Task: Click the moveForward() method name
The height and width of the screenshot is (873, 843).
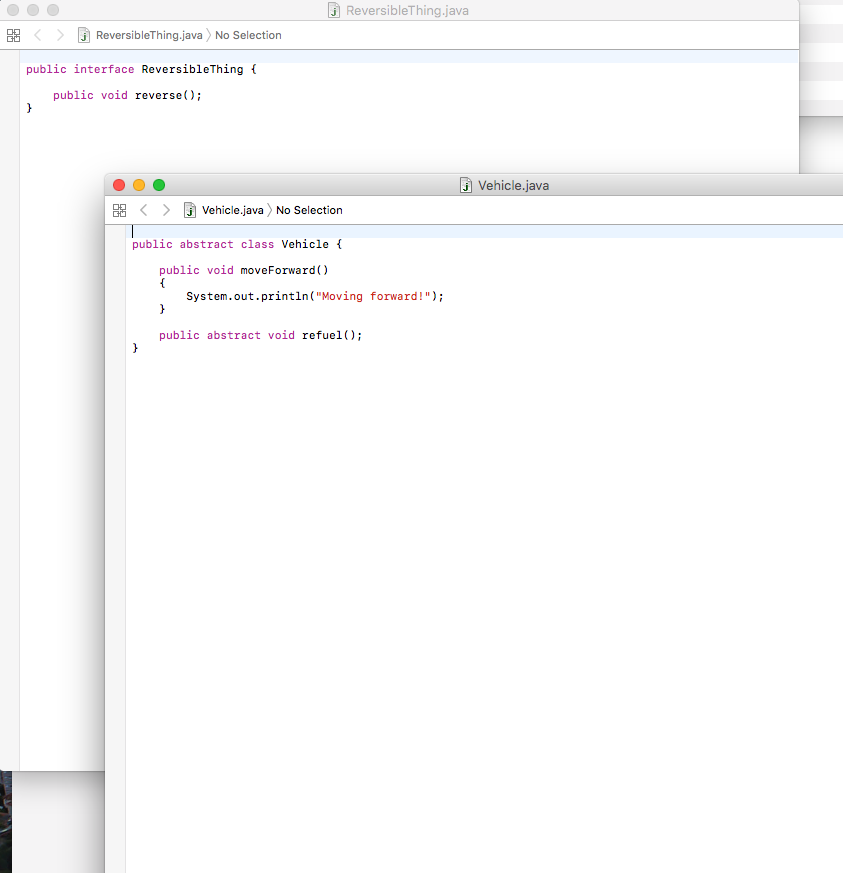Action: tap(285, 270)
